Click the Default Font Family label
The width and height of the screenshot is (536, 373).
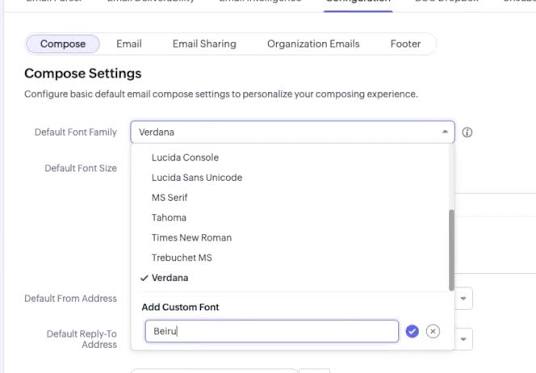[x=76, y=132]
